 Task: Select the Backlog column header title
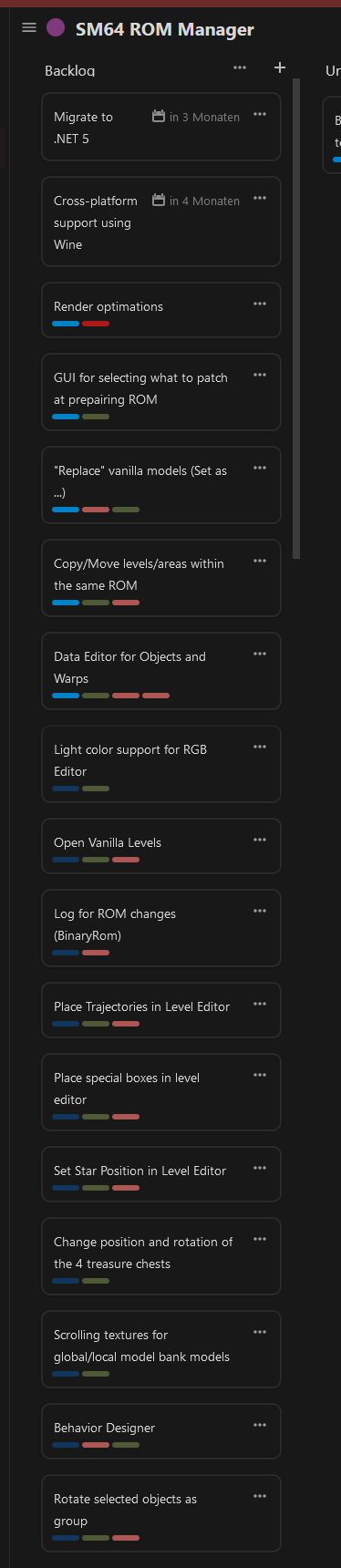[x=70, y=70]
